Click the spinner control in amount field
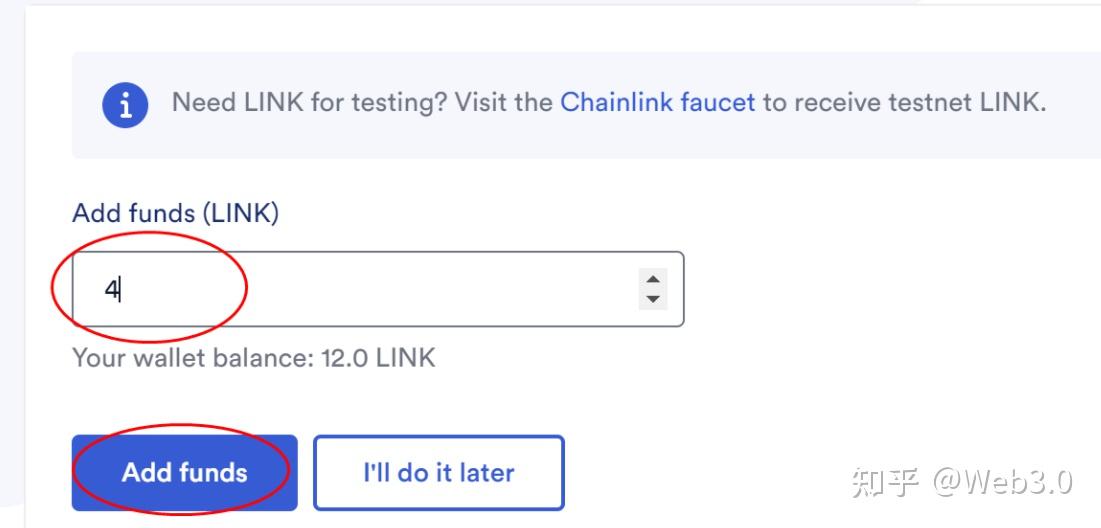The width and height of the screenshot is (1101, 528). (653, 289)
